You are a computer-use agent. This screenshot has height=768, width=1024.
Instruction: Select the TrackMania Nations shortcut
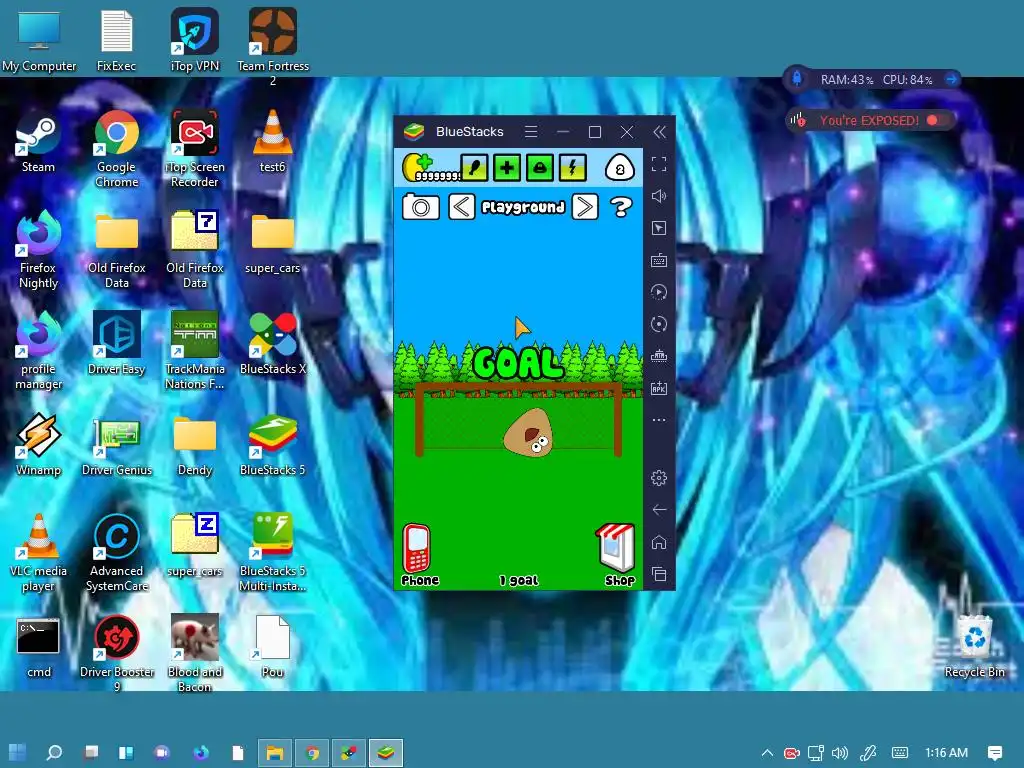(195, 351)
